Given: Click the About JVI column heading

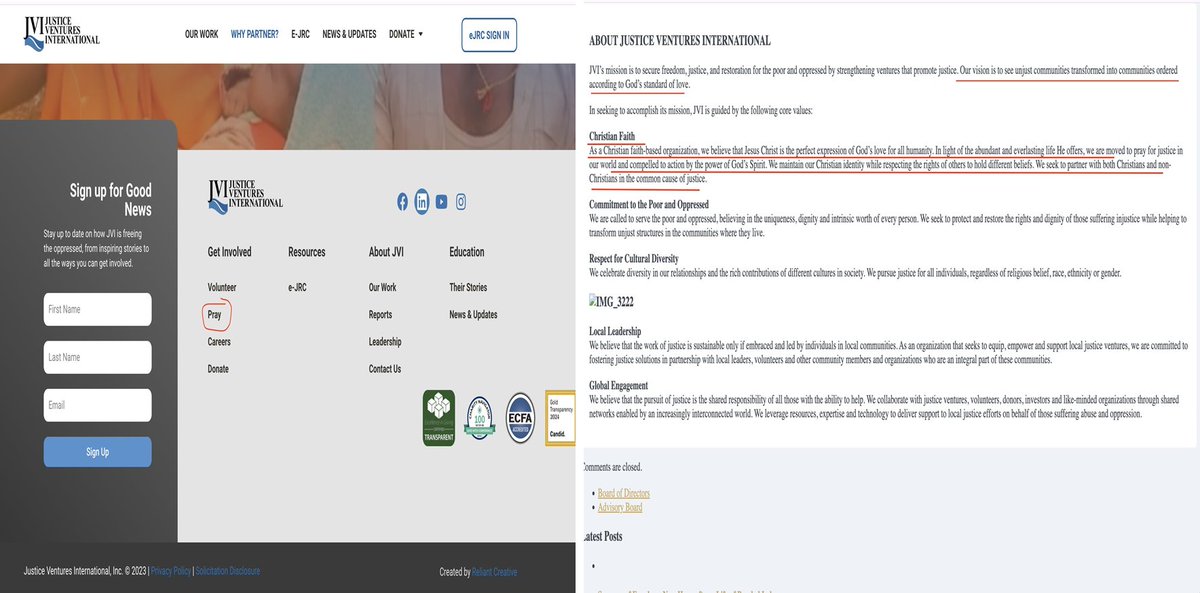Looking at the screenshot, I should click(x=388, y=252).
